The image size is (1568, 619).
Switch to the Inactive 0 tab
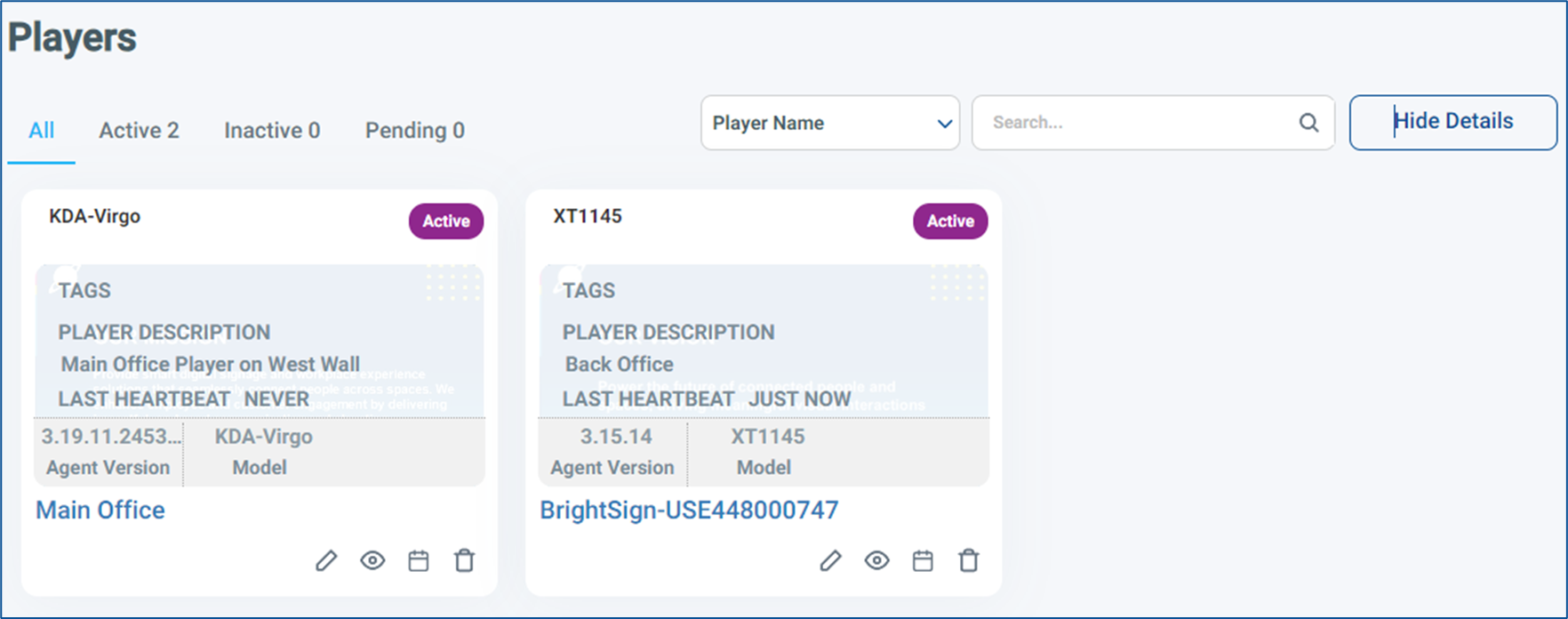point(272,131)
